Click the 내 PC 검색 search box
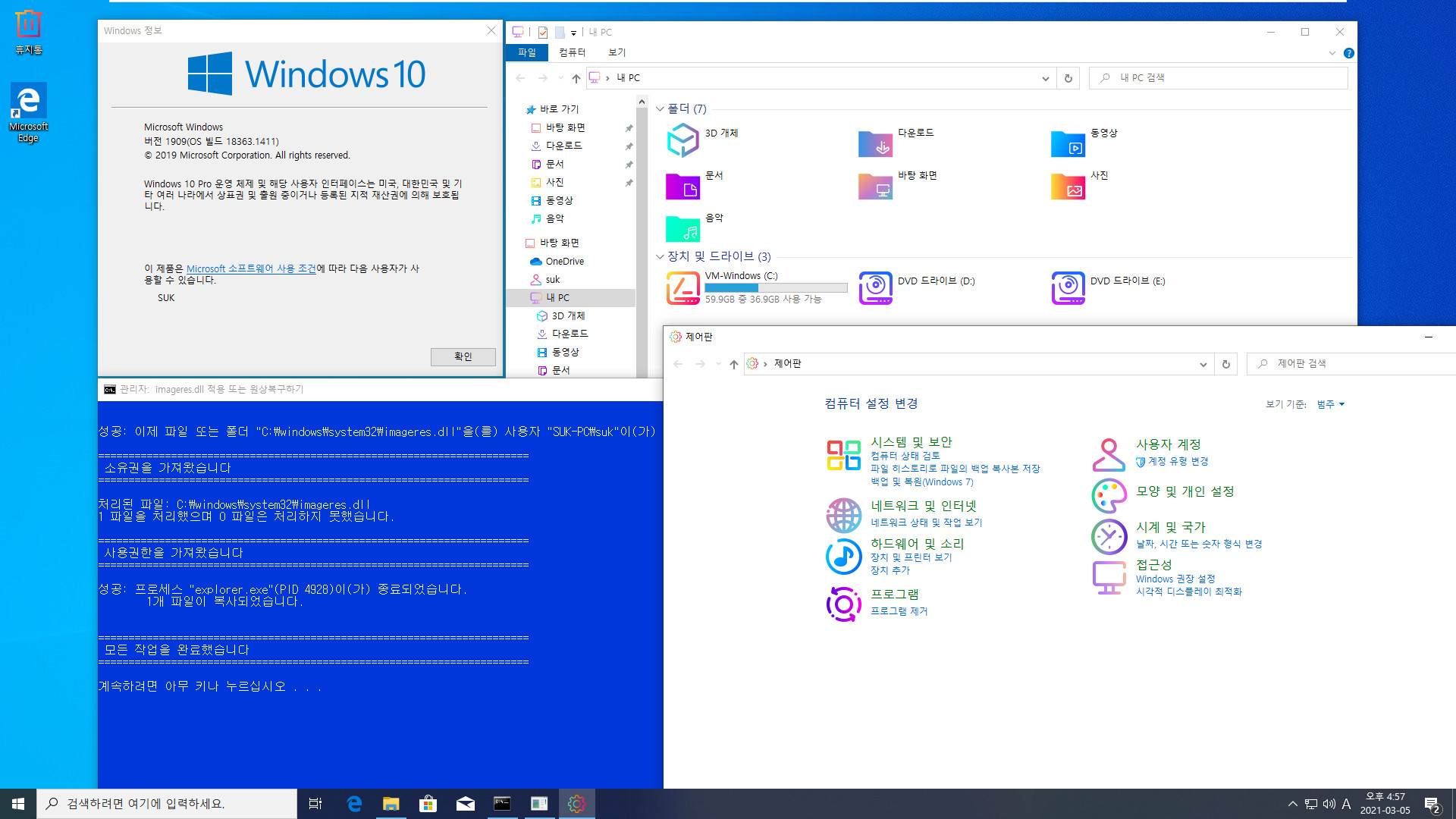 pos(1218,78)
